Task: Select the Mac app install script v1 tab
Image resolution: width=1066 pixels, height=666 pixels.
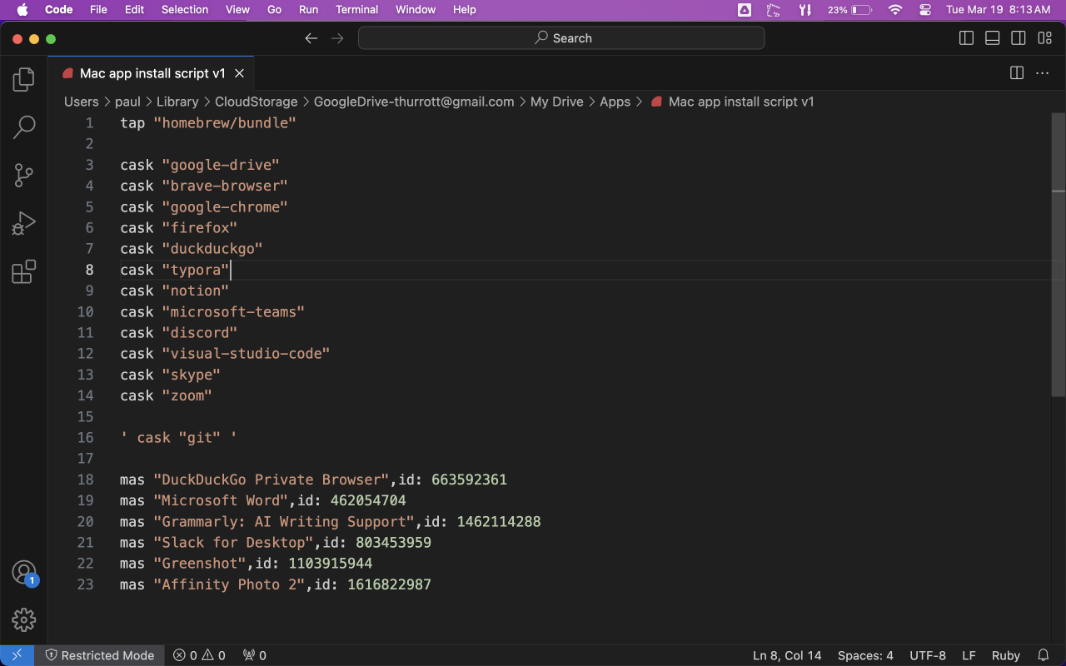Action: click(152, 73)
